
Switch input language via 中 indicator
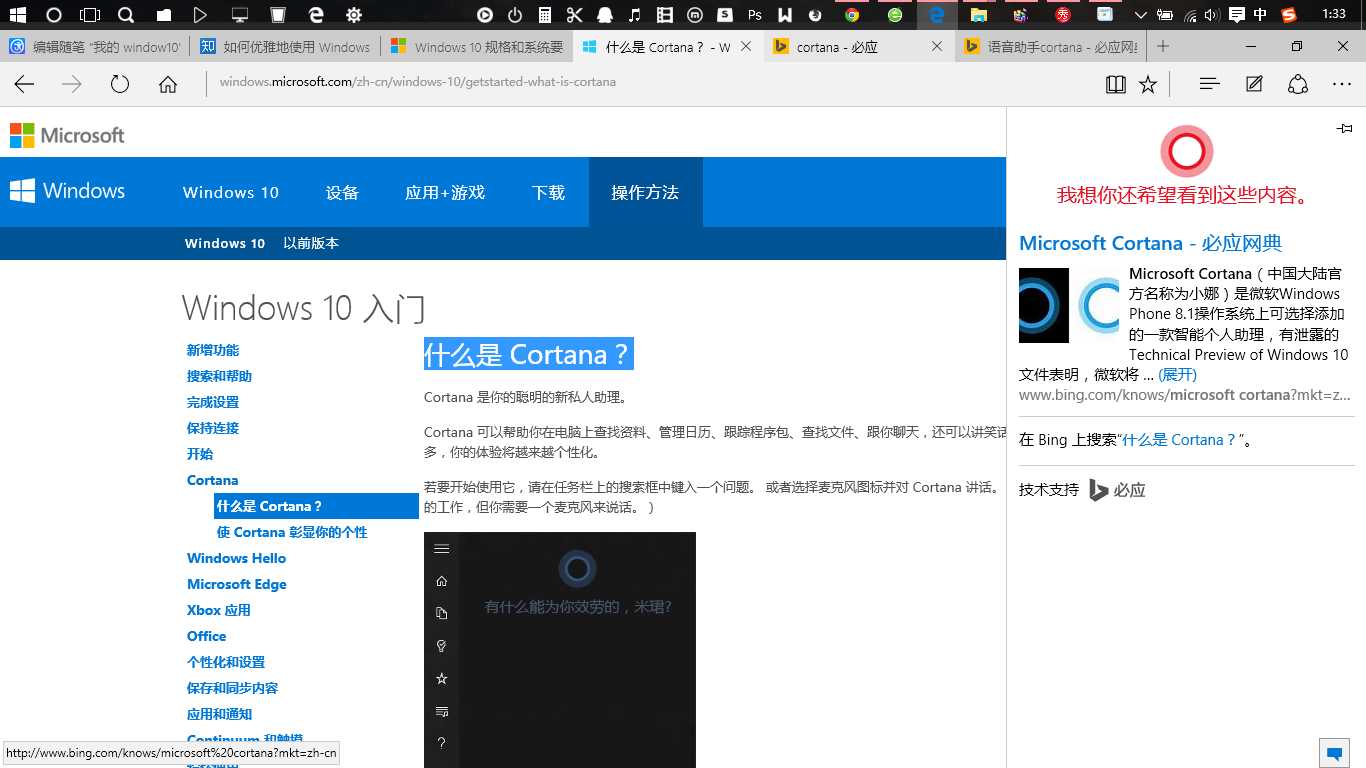[1260, 15]
